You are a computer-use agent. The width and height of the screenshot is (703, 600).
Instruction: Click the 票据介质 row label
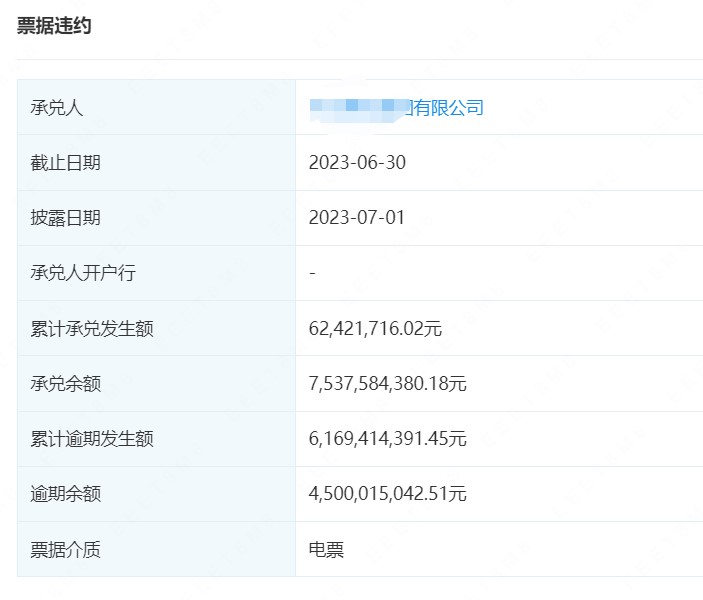coord(66,549)
